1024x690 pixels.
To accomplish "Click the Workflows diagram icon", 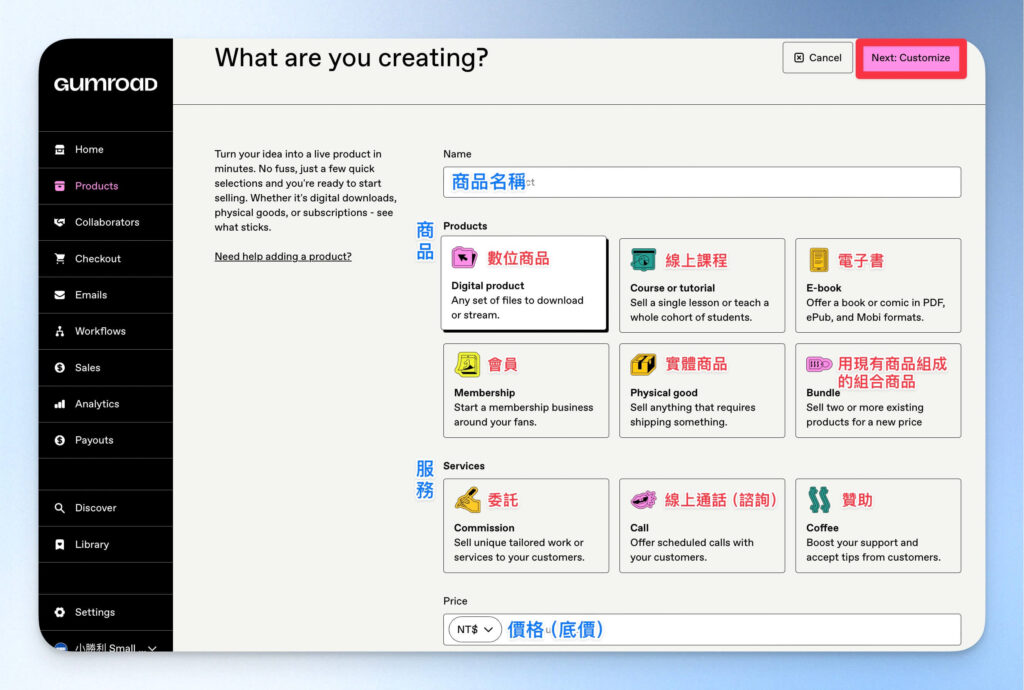I will pos(59,331).
